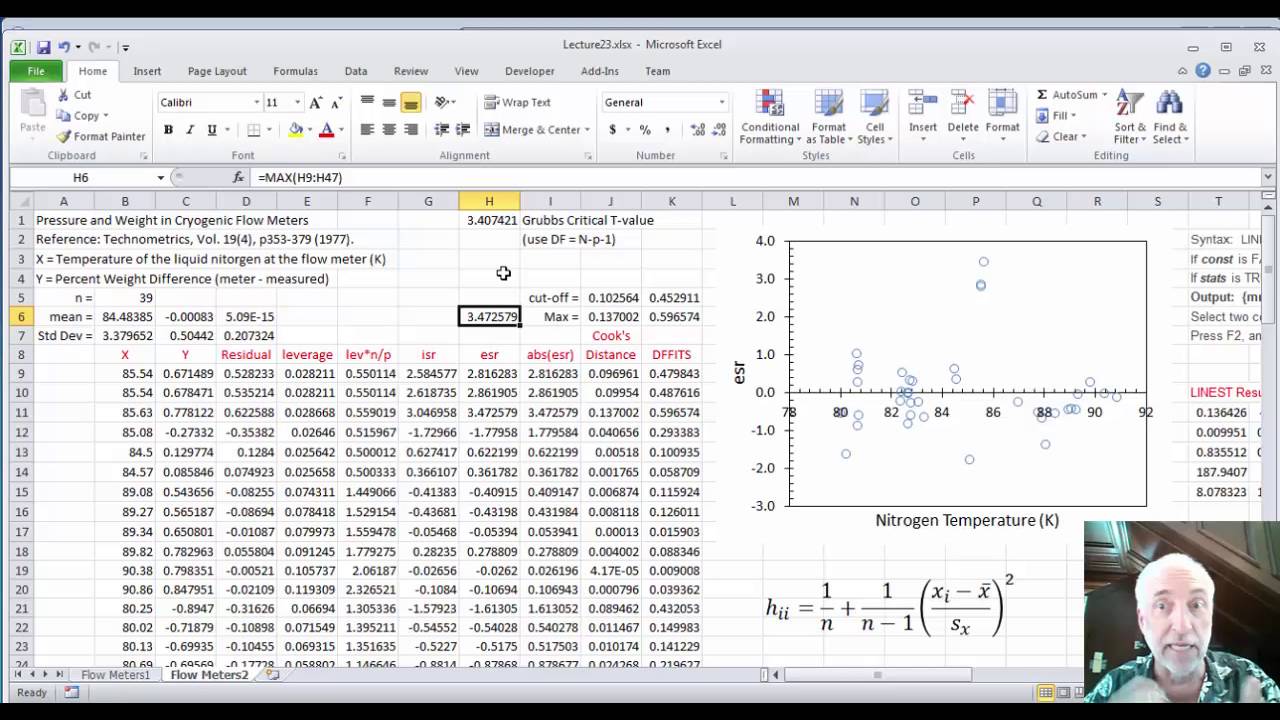Screen dimensions: 1280x720
Task: Click the Increase Font Size icon
Action: click(316, 102)
